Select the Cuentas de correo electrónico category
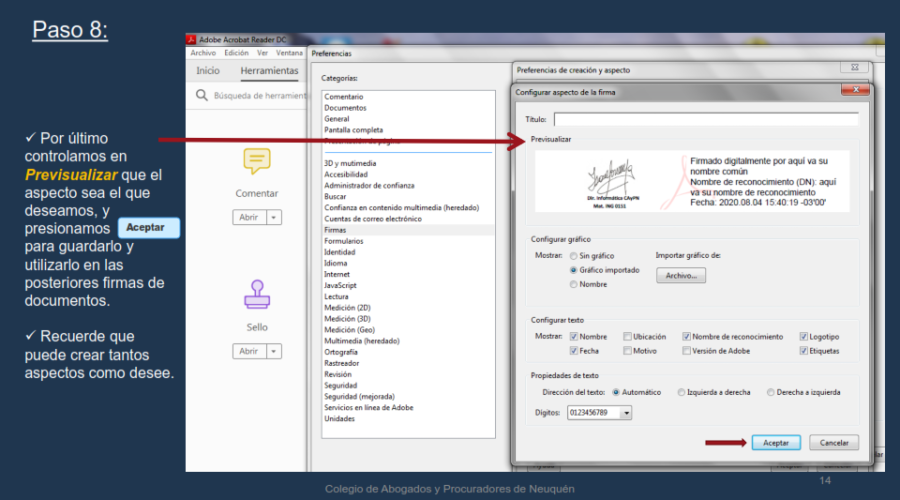The height and width of the screenshot is (500, 900). [373, 219]
